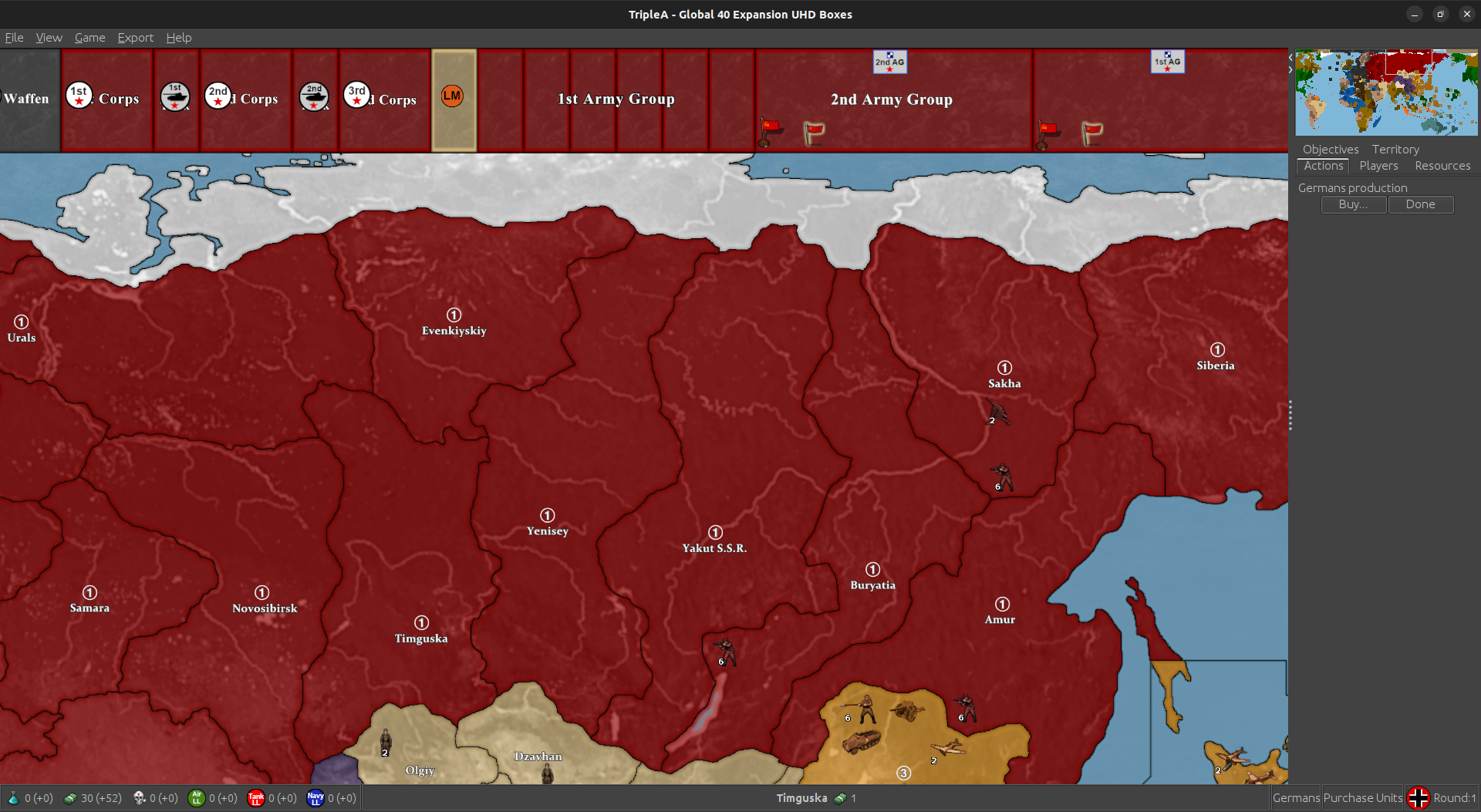This screenshot has width=1481, height=812.
Task: Click the Urals territory label
Action: tap(22, 338)
